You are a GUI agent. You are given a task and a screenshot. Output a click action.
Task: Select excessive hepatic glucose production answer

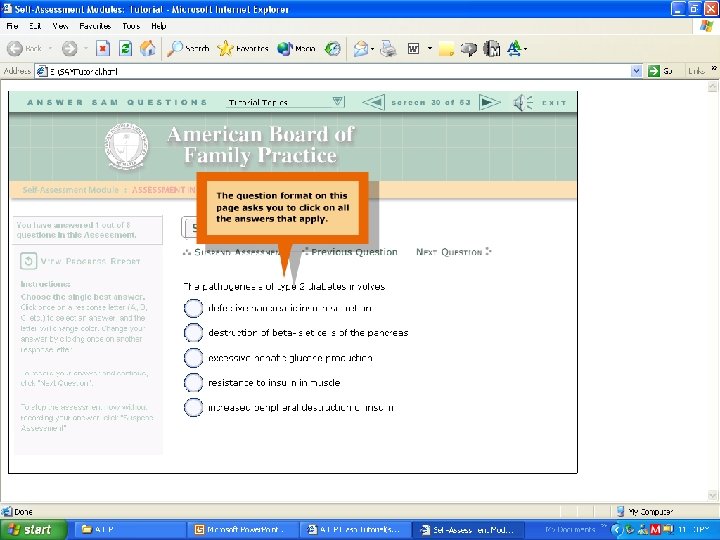pos(193,358)
